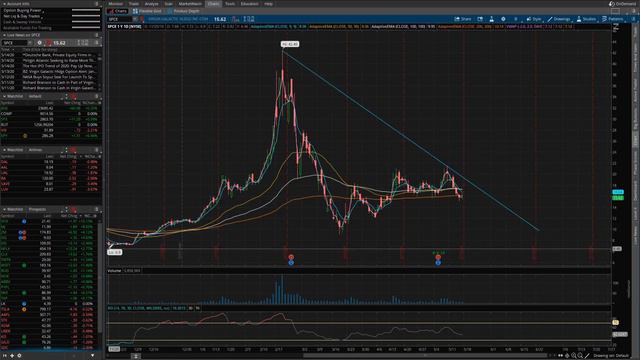Click the zoom in magnifier icon
The image size is (640, 360).
(574, 356)
